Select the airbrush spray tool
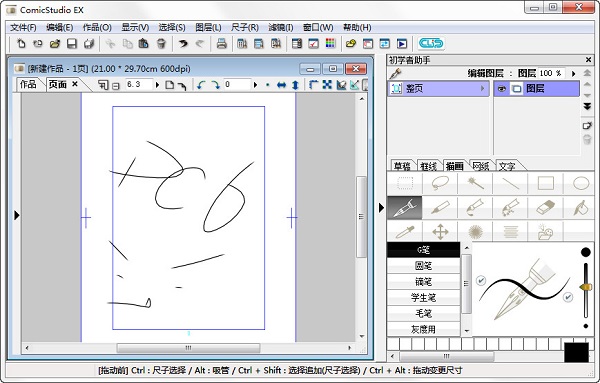 pyautogui.click(x=510, y=208)
